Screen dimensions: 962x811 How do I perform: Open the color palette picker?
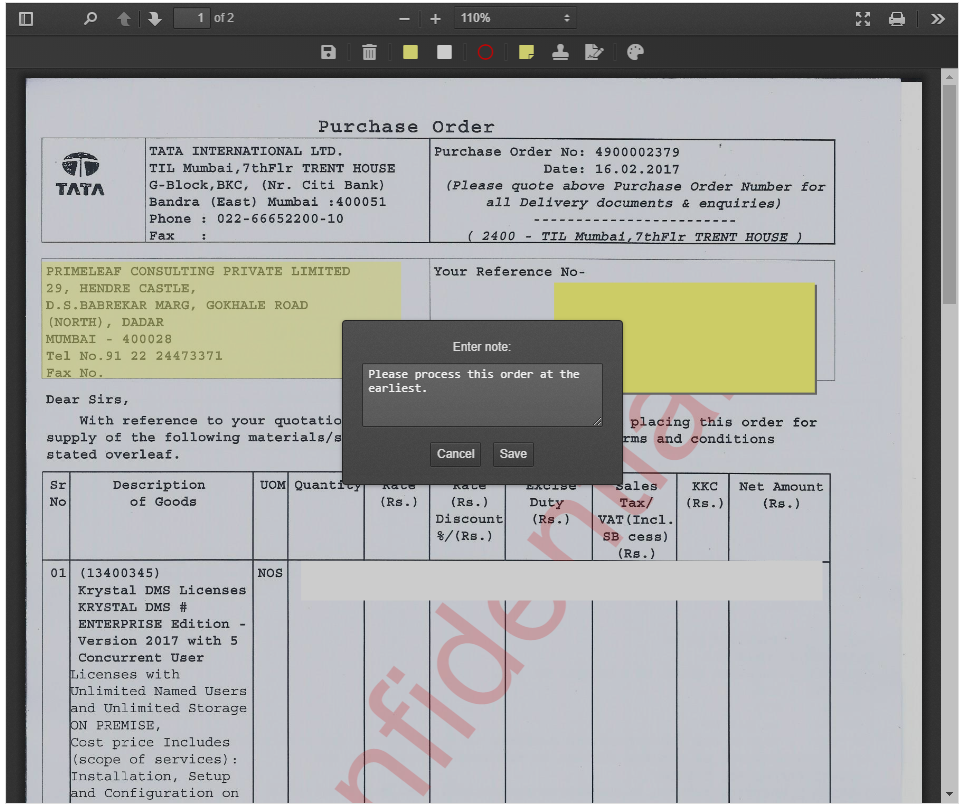point(636,52)
